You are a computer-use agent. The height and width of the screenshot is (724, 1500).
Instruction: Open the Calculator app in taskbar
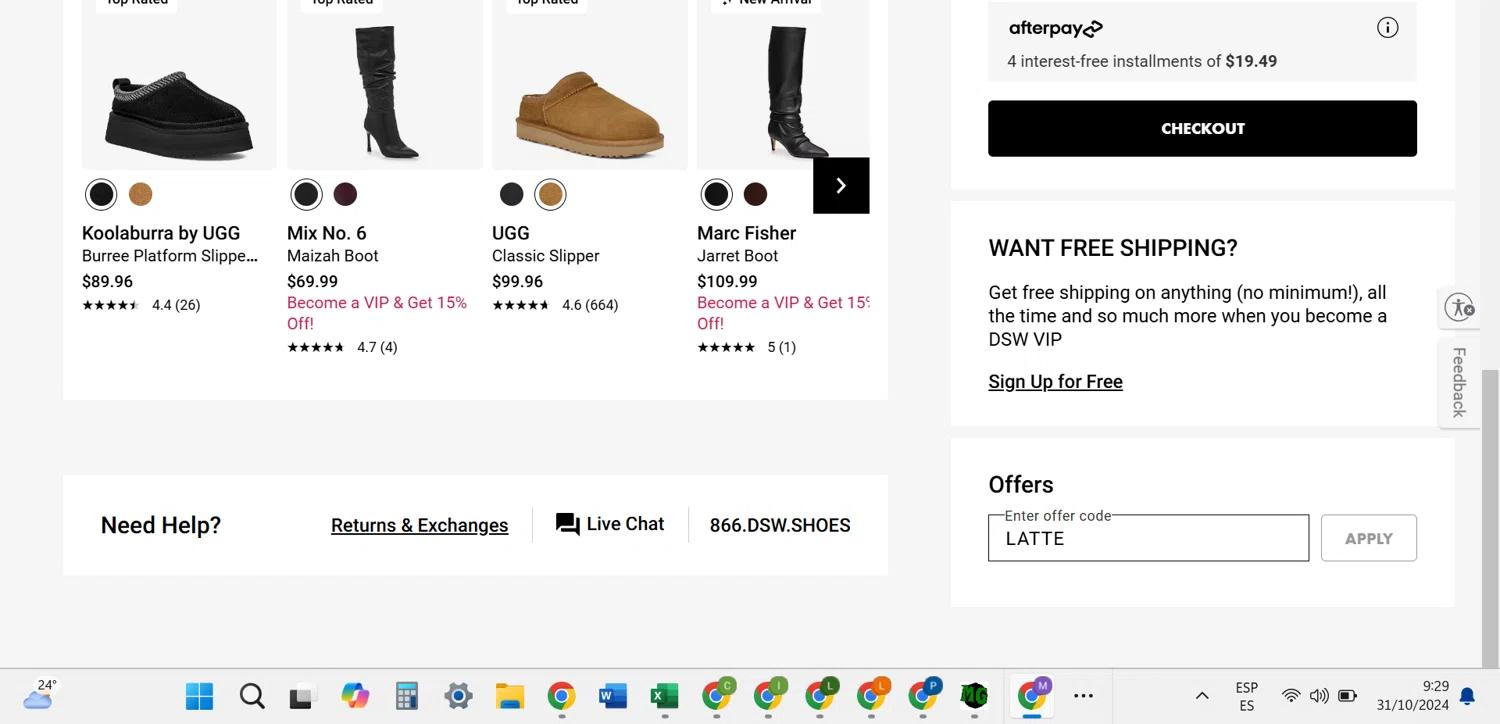[x=406, y=696]
